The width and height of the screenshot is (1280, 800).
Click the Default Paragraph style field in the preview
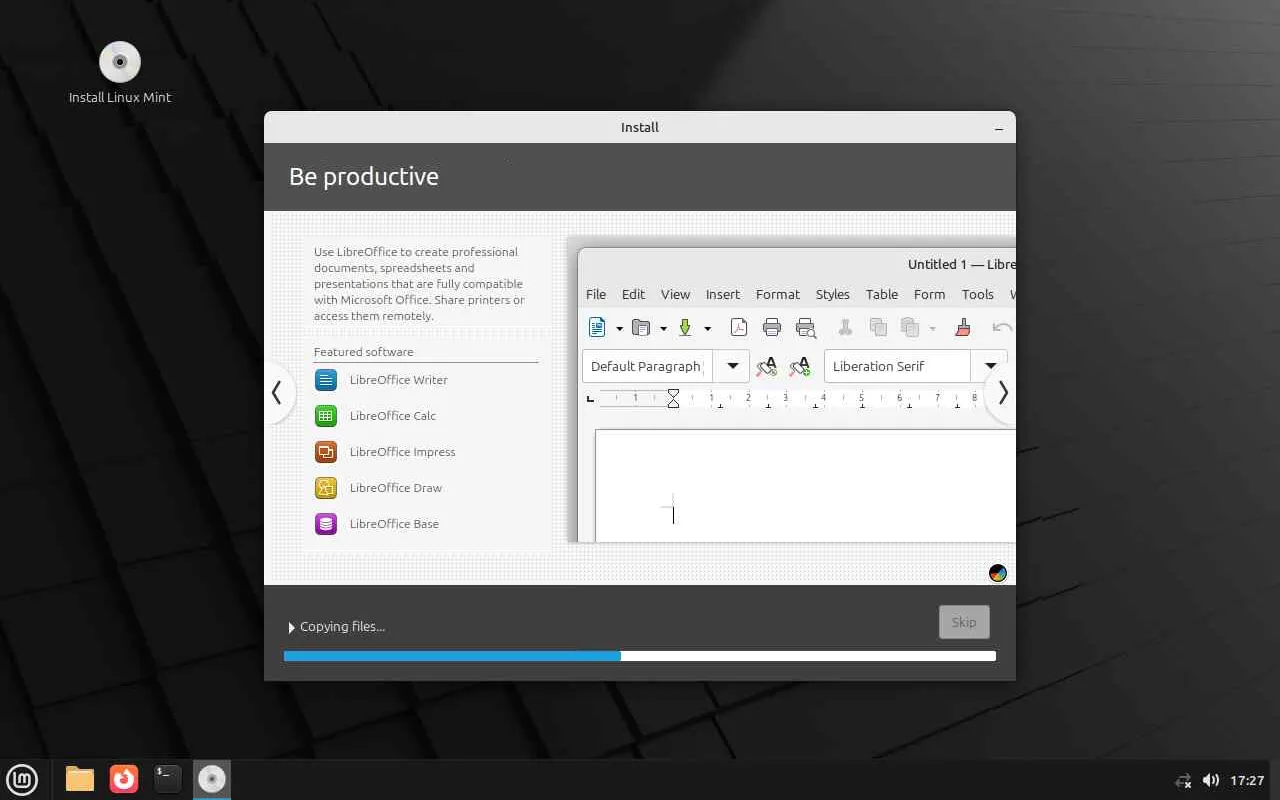[648, 366]
